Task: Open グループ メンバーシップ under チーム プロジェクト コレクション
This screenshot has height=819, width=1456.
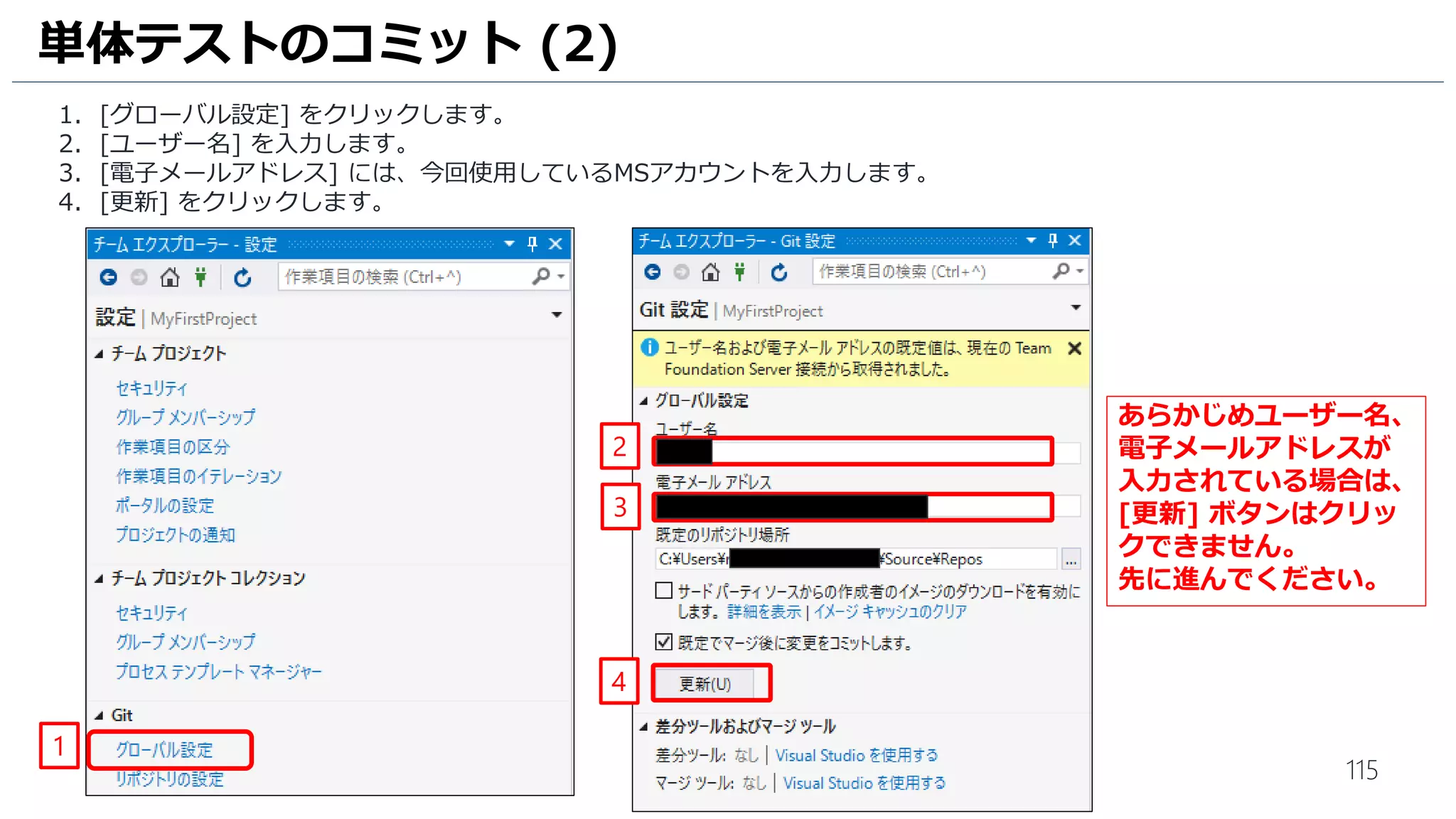Action: click(186, 642)
